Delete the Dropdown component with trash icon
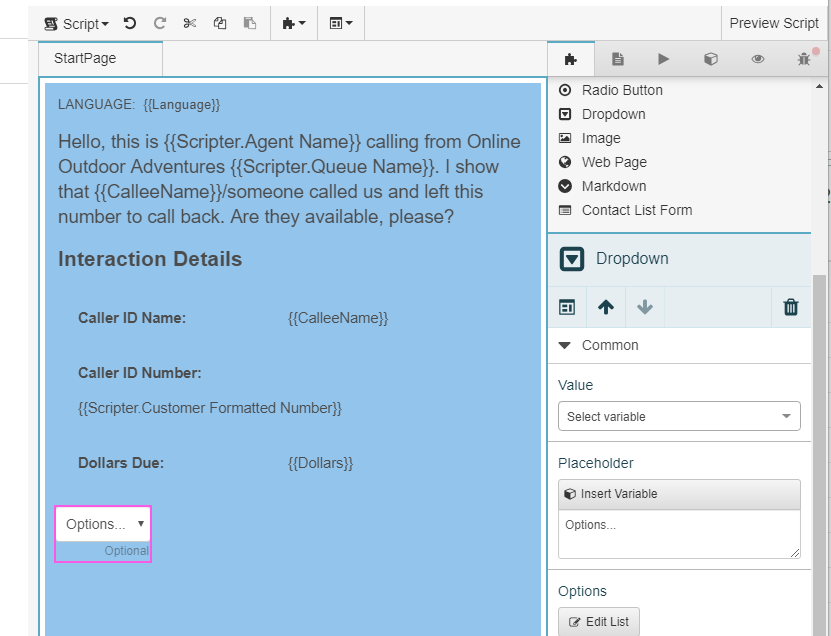Screen dimensions: 831x636 coord(791,307)
